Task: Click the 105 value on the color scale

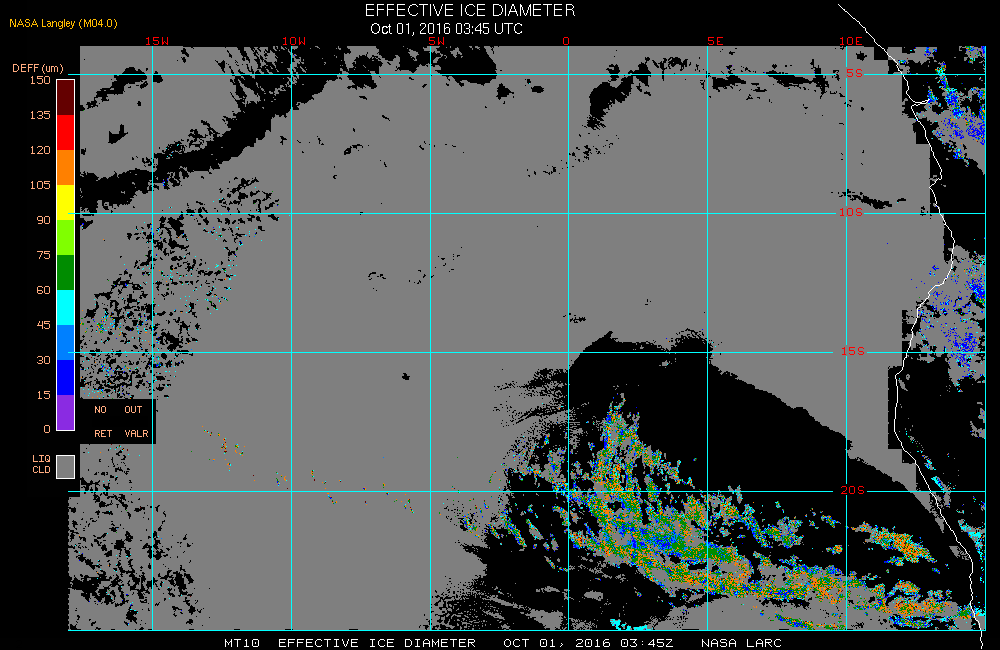Action: [x=40, y=186]
